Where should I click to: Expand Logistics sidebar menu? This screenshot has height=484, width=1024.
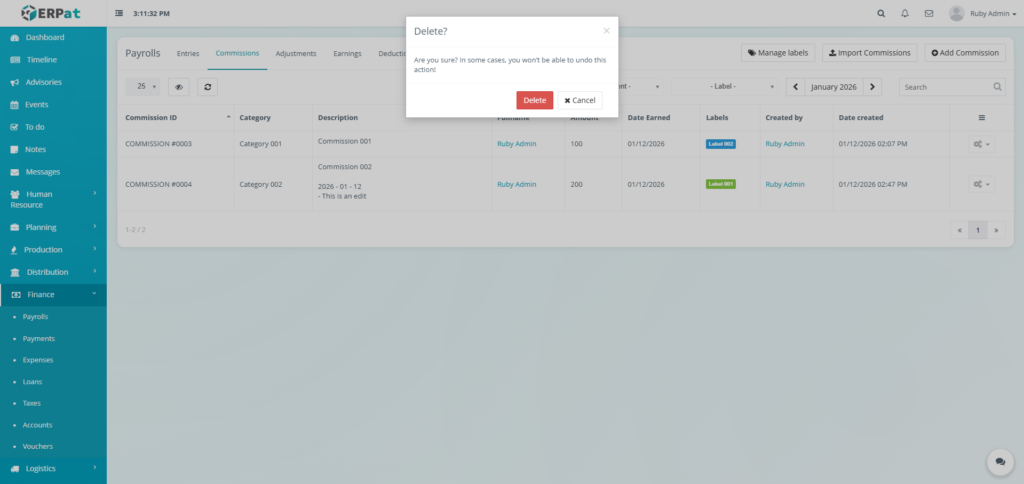(53, 468)
